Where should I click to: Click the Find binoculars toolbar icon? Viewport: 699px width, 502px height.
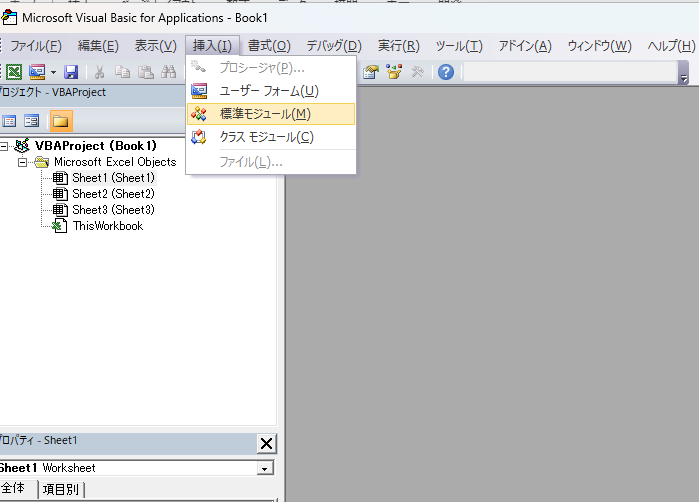coord(169,72)
